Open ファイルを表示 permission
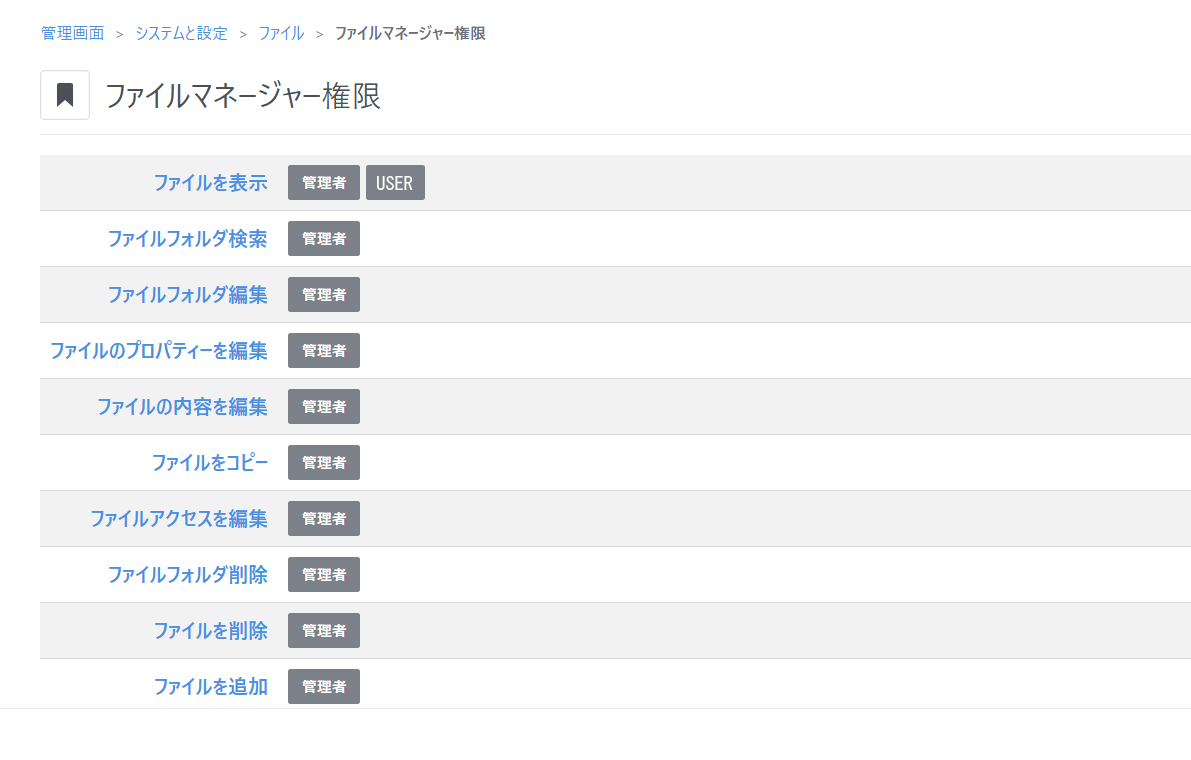 210,183
